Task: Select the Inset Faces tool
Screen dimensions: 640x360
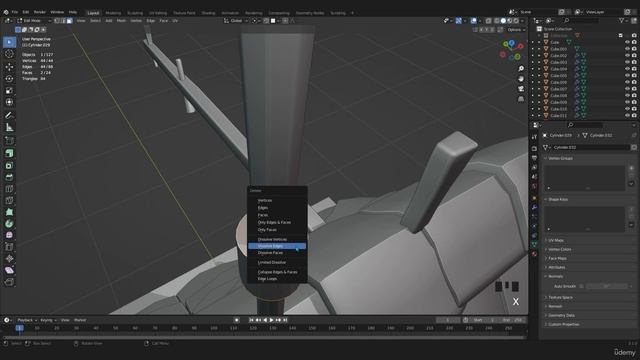Action: (x=9, y=165)
